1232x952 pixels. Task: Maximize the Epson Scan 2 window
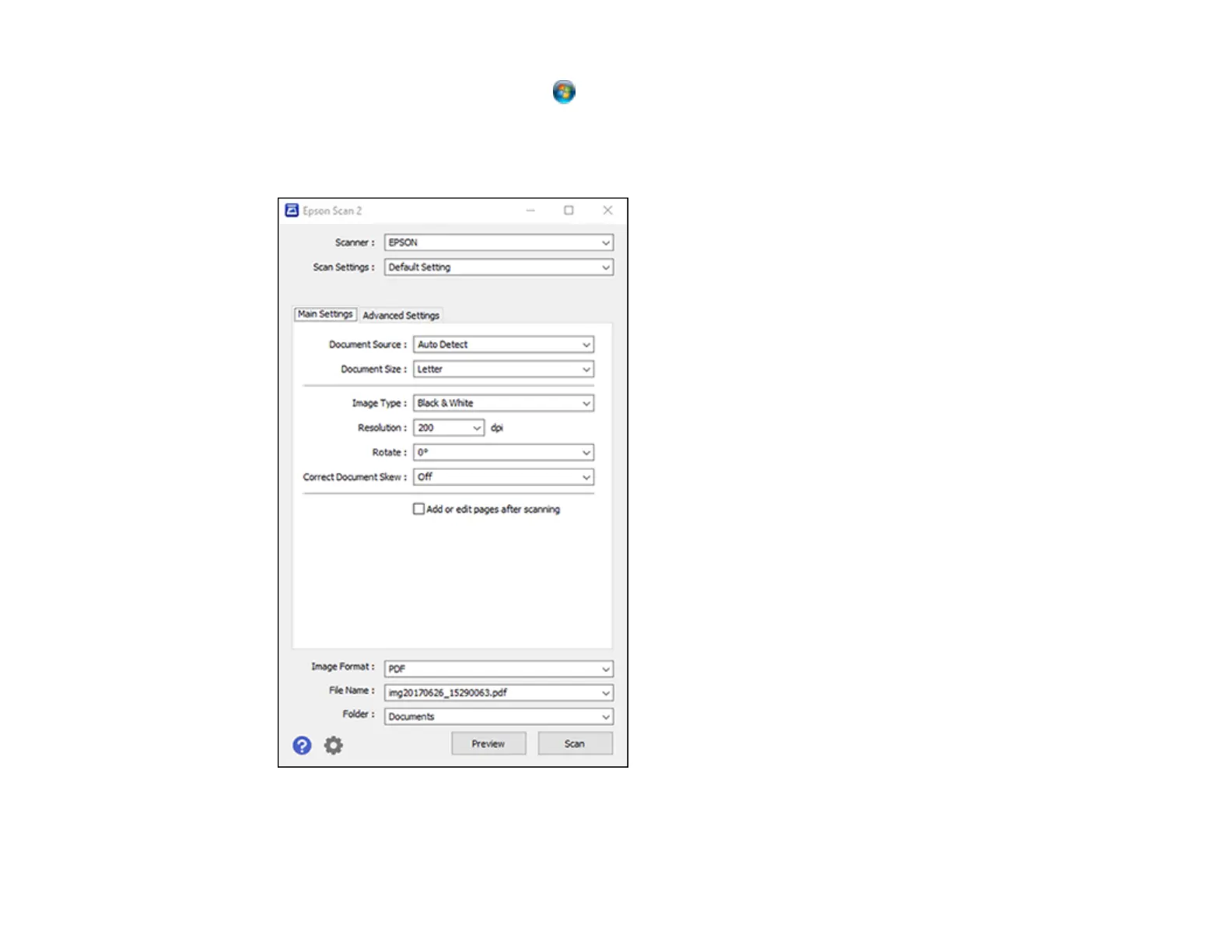[569, 211]
